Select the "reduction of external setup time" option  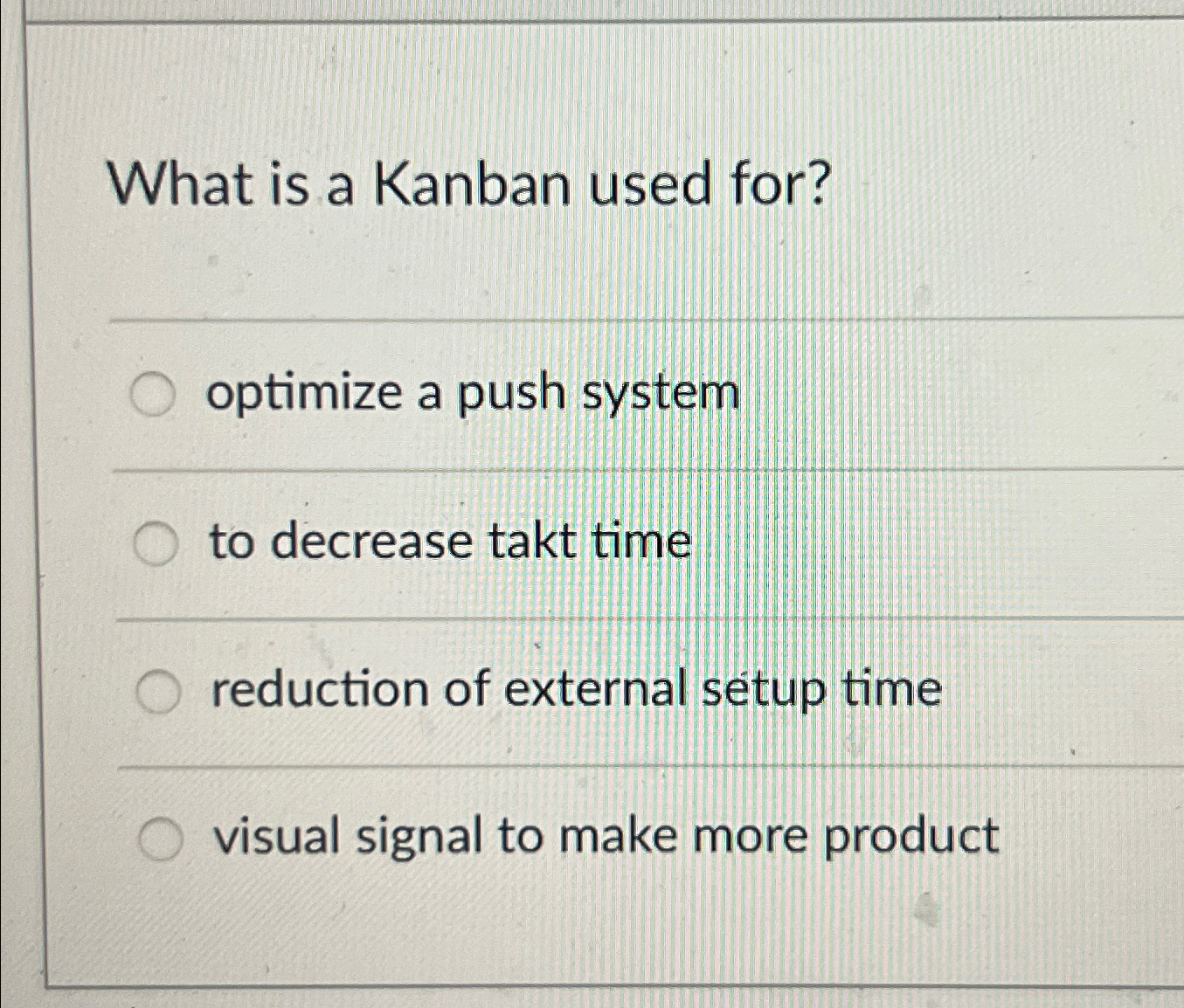157,689
